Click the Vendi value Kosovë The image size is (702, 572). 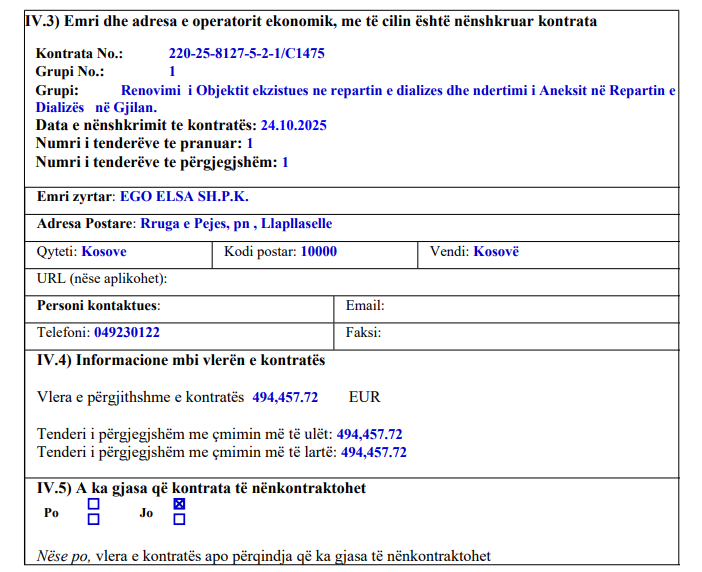coord(496,252)
